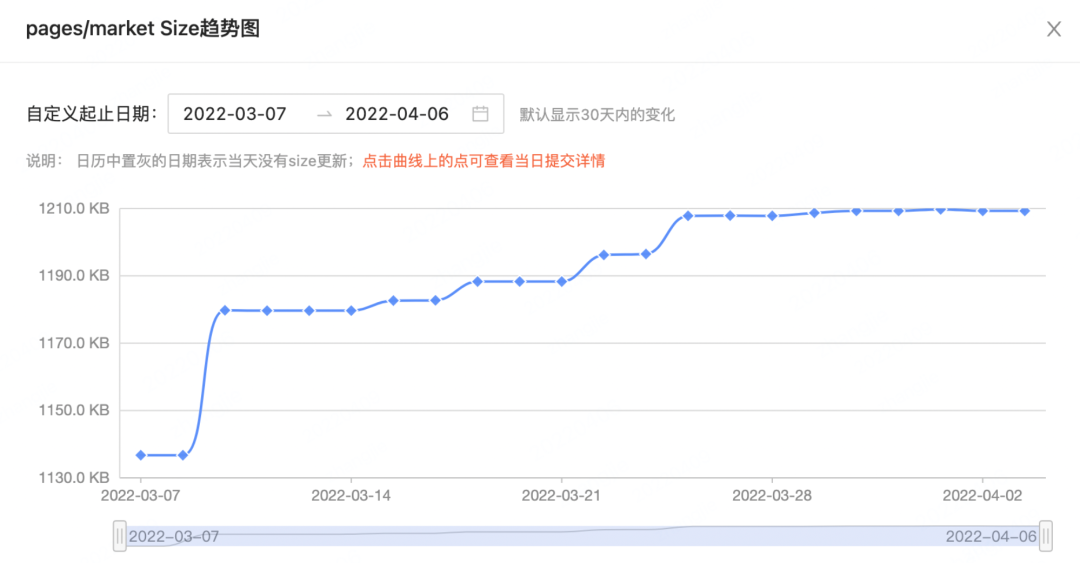Click the data point after the steep rise

(x=225, y=311)
